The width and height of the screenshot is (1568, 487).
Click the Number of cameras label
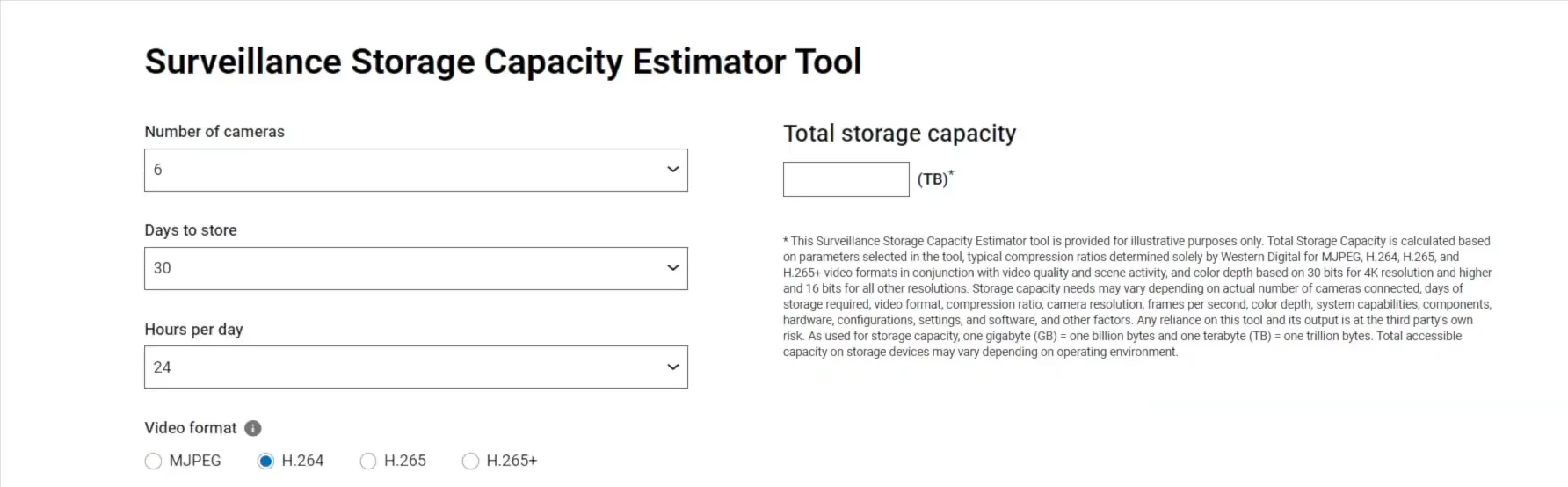(x=214, y=132)
